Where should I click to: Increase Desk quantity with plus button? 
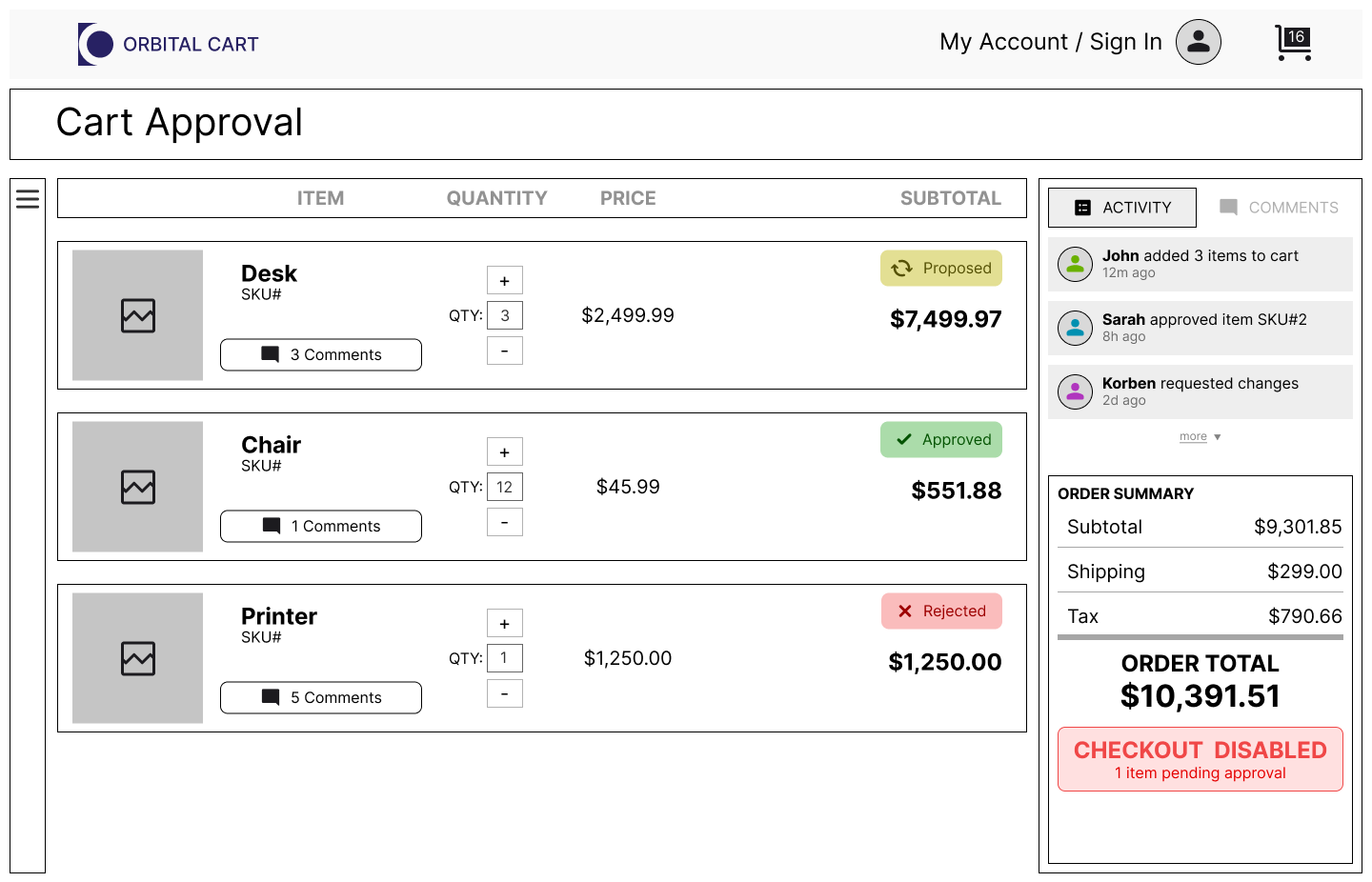pyautogui.click(x=504, y=281)
